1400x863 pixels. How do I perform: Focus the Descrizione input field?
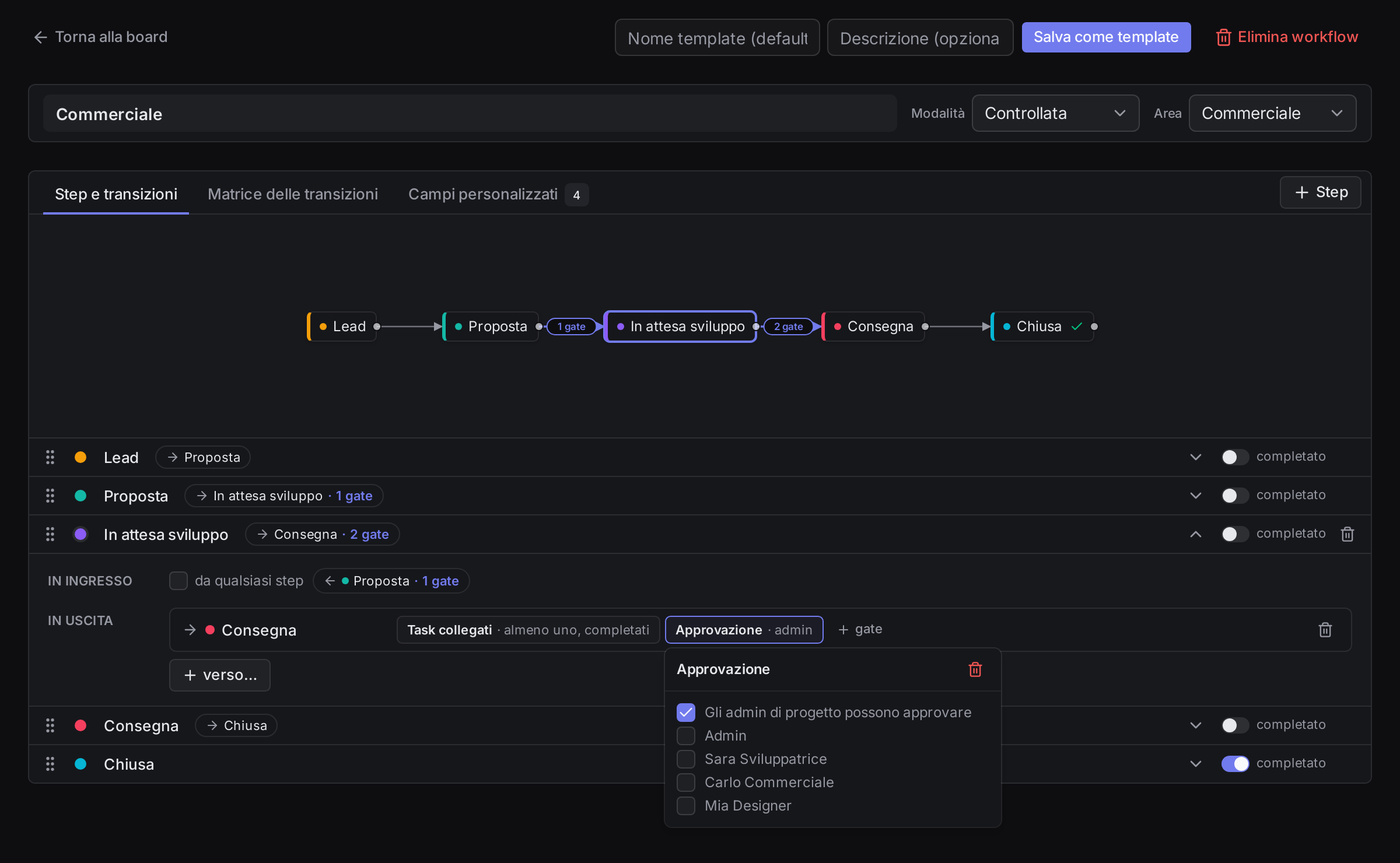pos(920,37)
